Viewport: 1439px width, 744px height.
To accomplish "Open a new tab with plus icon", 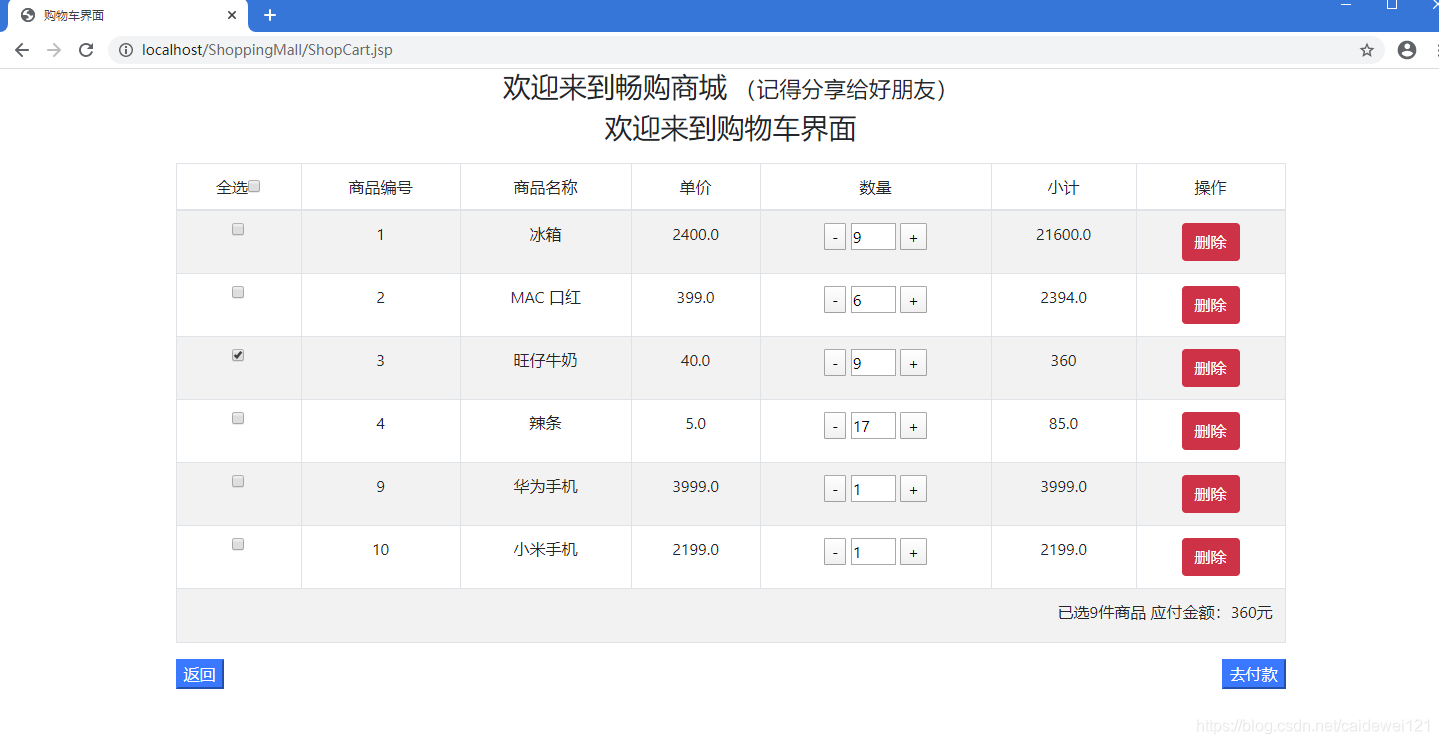I will 269,15.
